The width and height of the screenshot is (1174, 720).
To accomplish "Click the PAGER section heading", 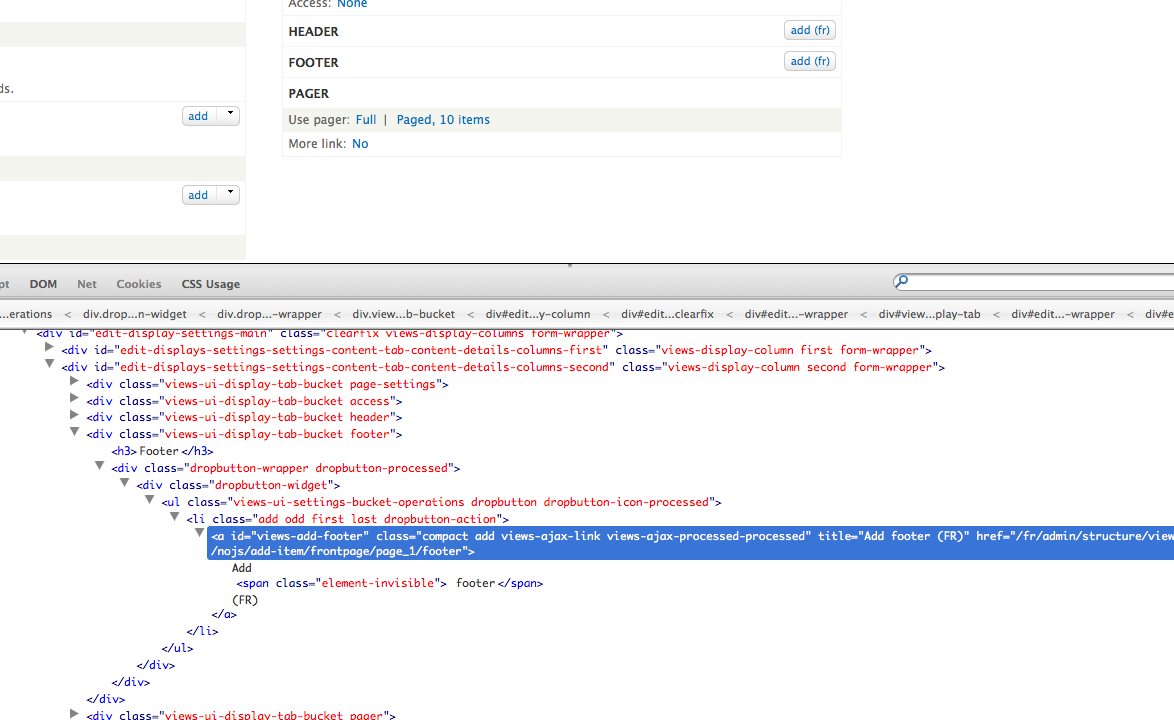I will coord(308,94).
